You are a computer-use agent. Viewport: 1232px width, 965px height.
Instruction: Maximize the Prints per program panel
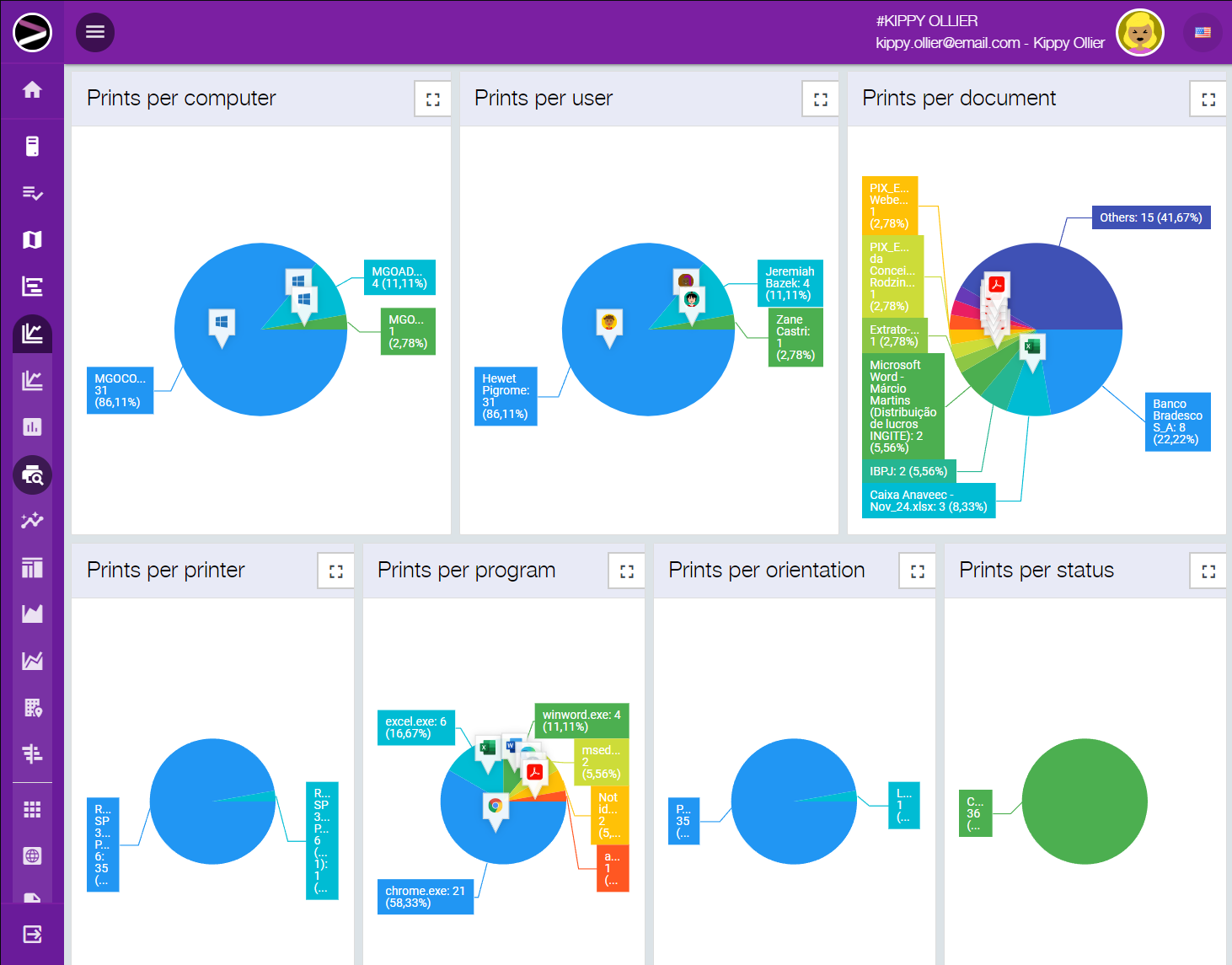click(627, 571)
